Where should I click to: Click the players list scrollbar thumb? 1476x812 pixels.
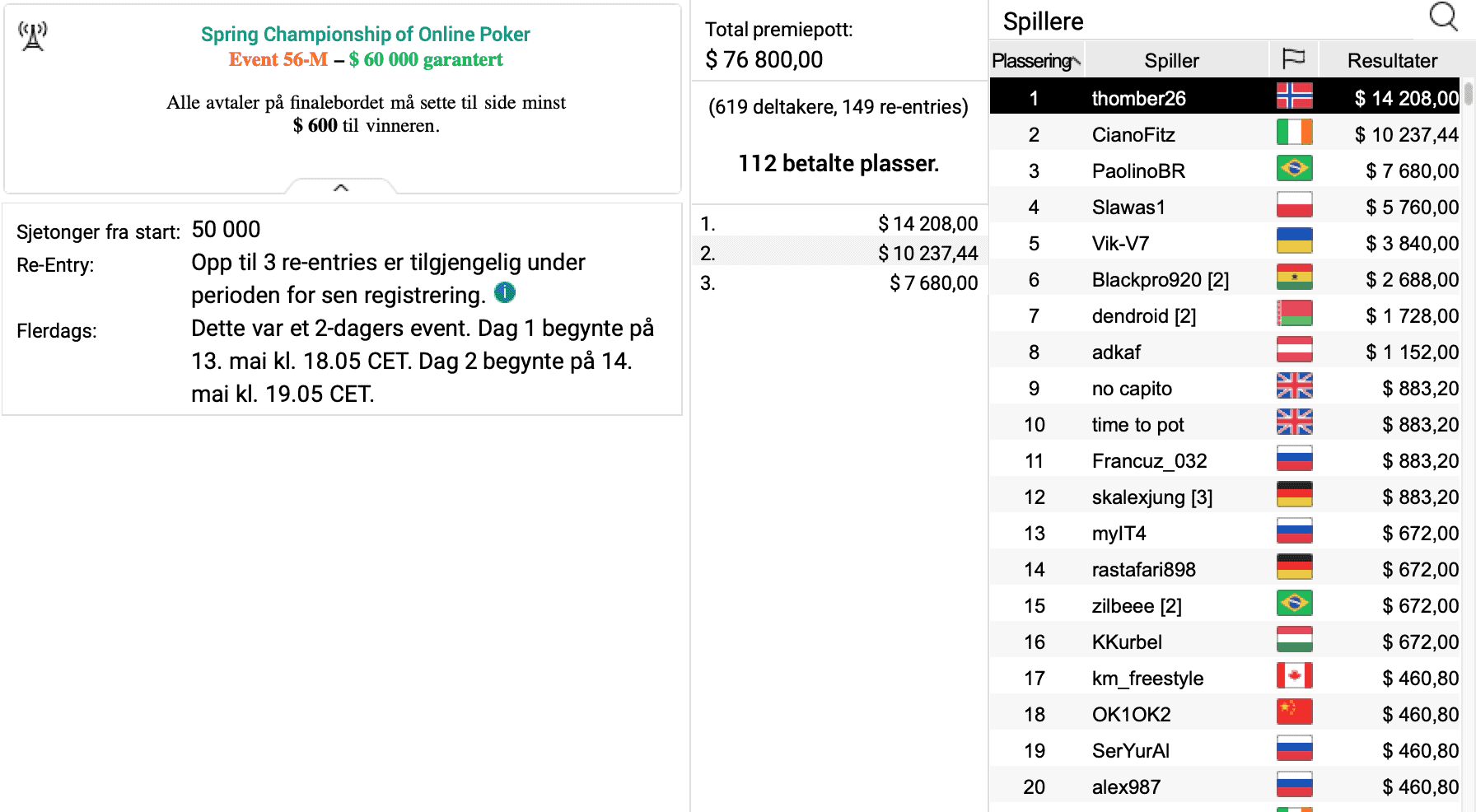pos(1468,93)
